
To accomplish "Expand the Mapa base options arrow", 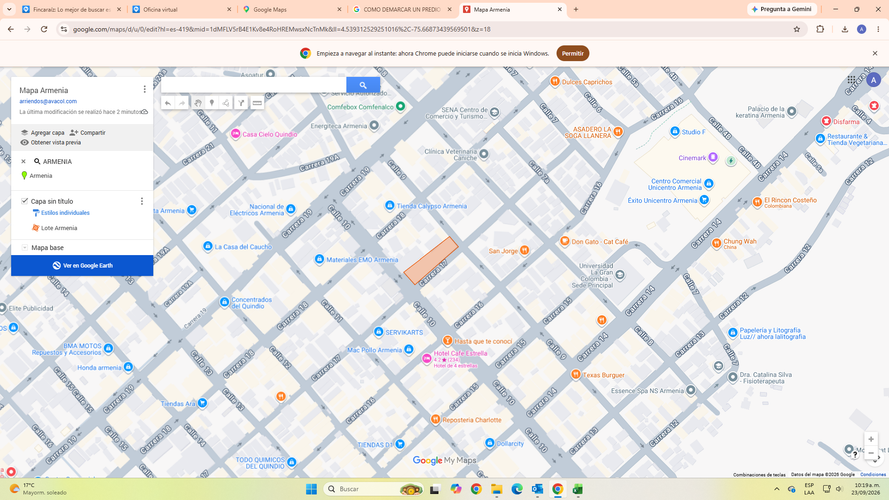I will (24, 248).
